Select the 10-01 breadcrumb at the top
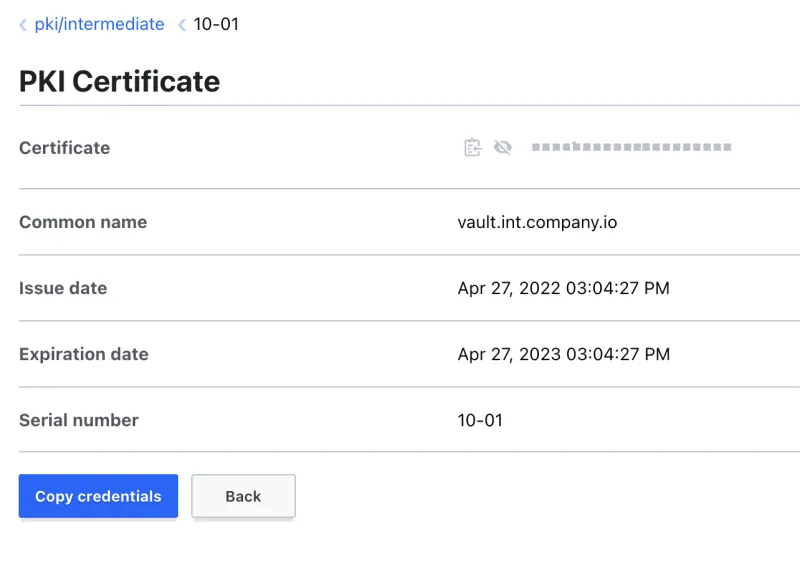 tap(216, 24)
